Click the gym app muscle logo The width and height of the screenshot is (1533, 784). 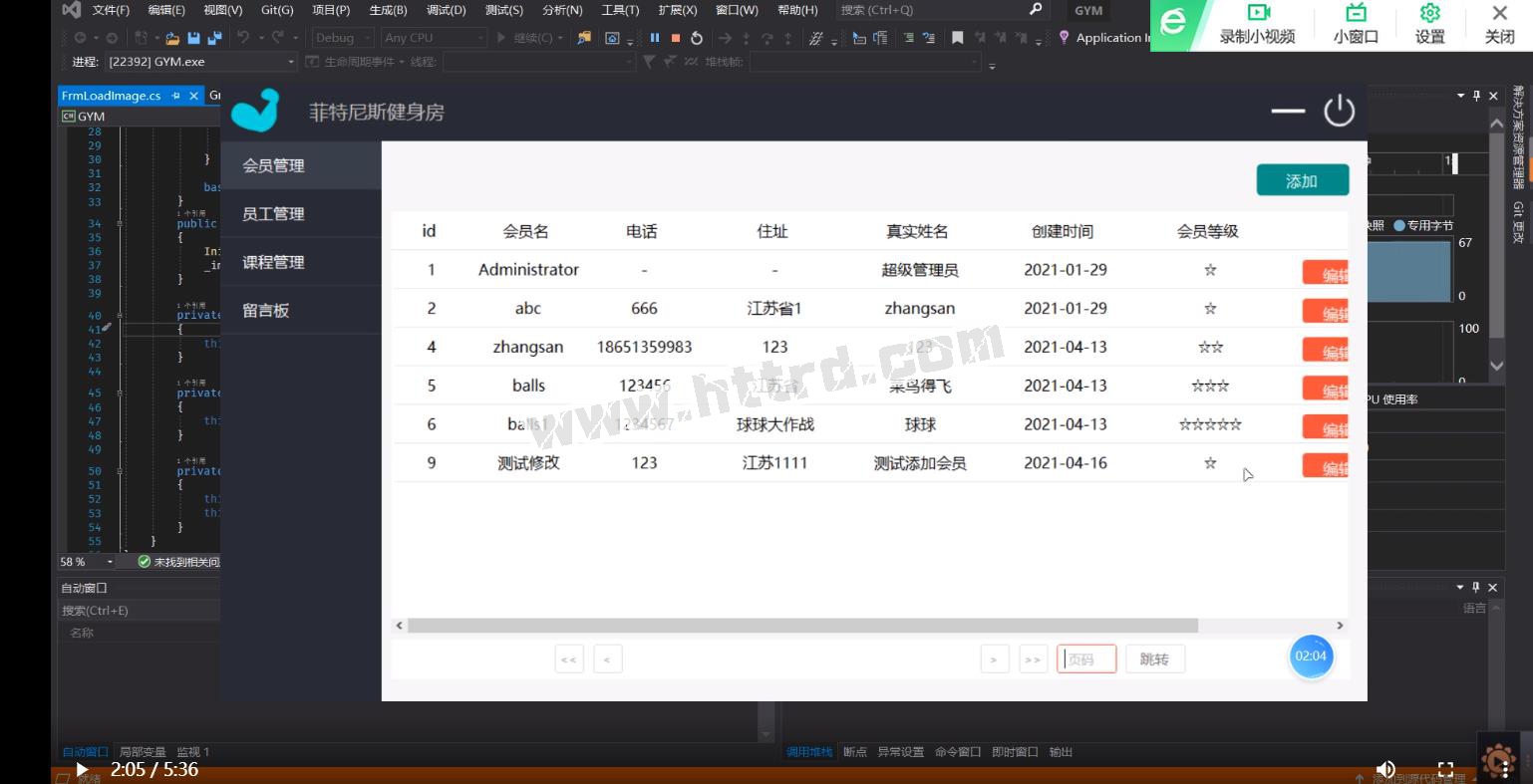(256, 111)
